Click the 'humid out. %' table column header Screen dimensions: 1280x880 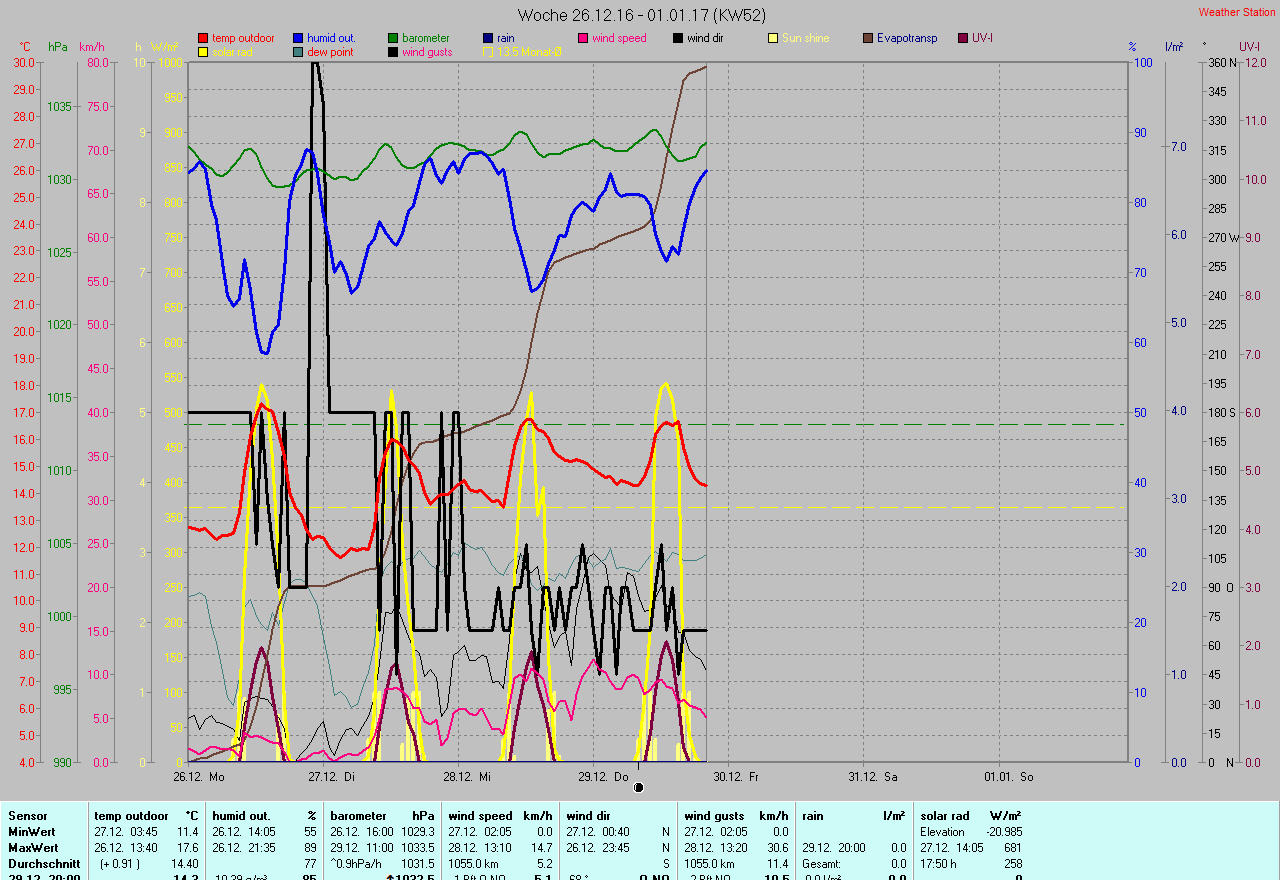click(x=265, y=816)
